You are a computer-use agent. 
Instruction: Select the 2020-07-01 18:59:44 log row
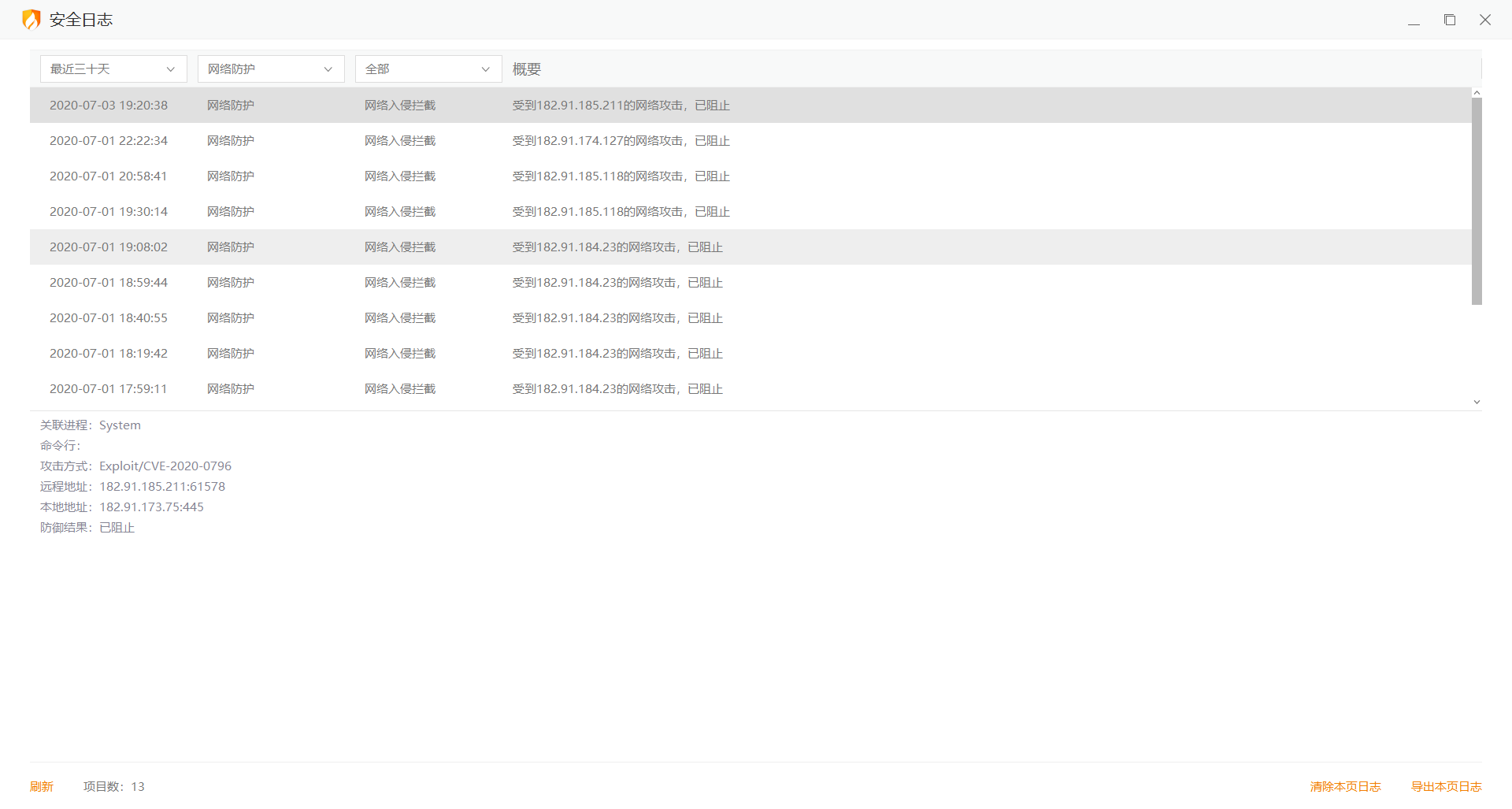click(750, 282)
